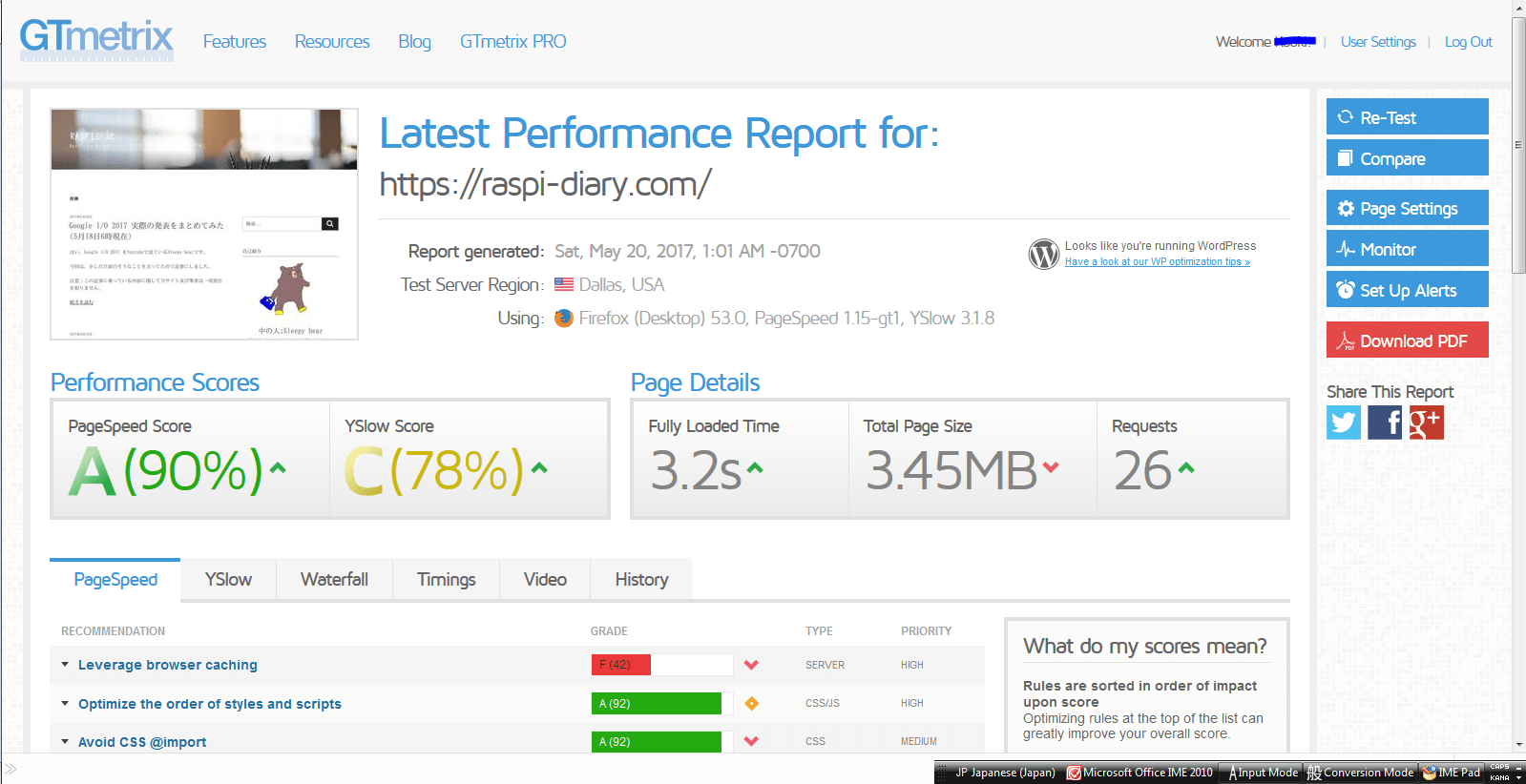This screenshot has width=1526, height=784.
Task: Share report on Twitter
Action: (x=1344, y=423)
